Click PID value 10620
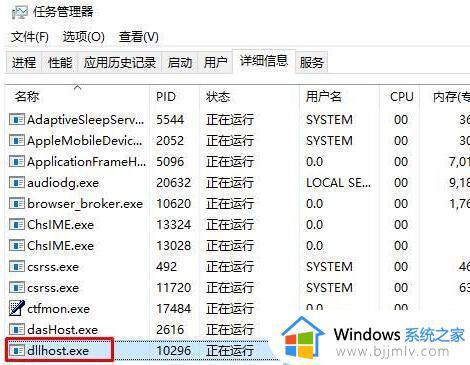The height and width of the screenshot is (365, 470). (x=174, y=203)
